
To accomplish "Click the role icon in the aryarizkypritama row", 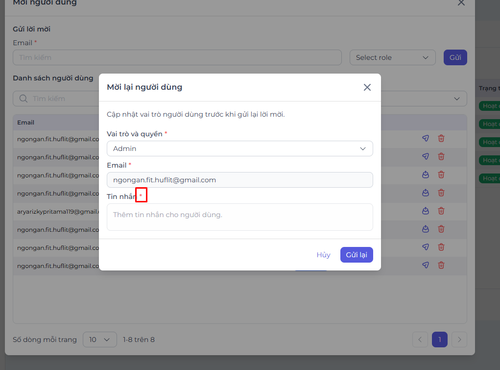I will tap(425, 211).
